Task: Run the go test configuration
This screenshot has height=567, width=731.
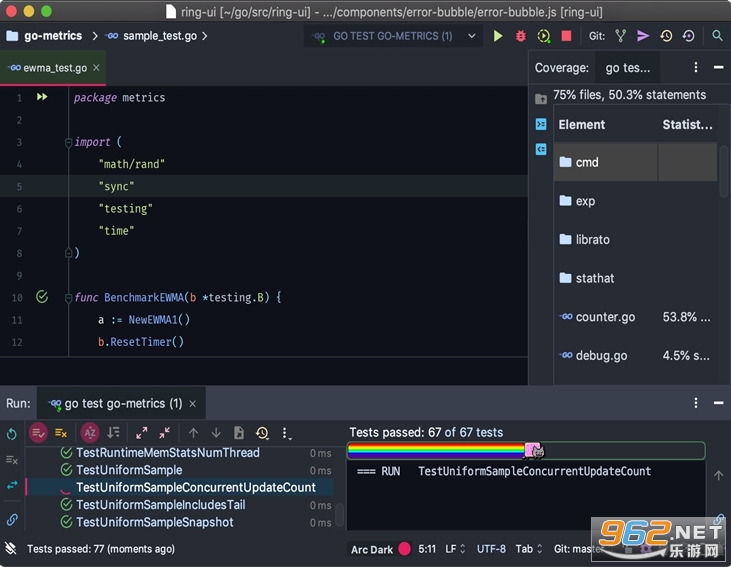Action: click(x=498, y=36)
